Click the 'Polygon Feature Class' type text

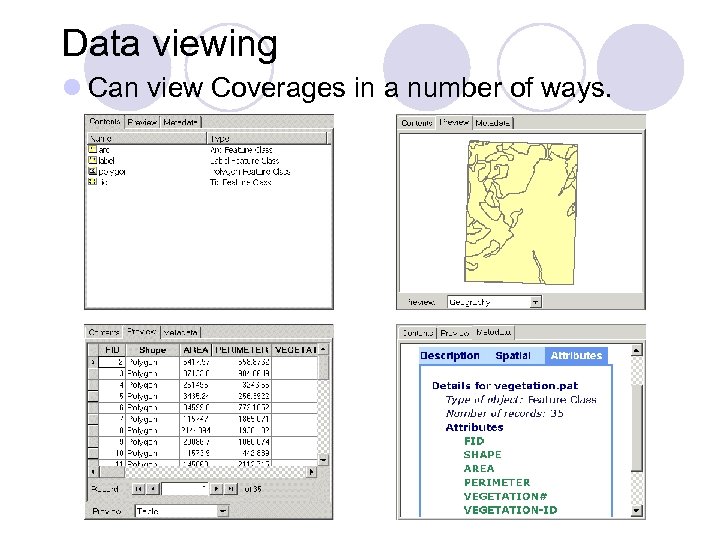point(250,171)
